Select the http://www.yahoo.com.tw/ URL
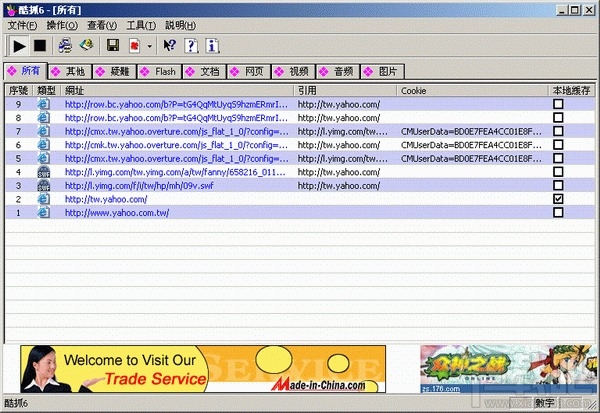 click(117, 212)
